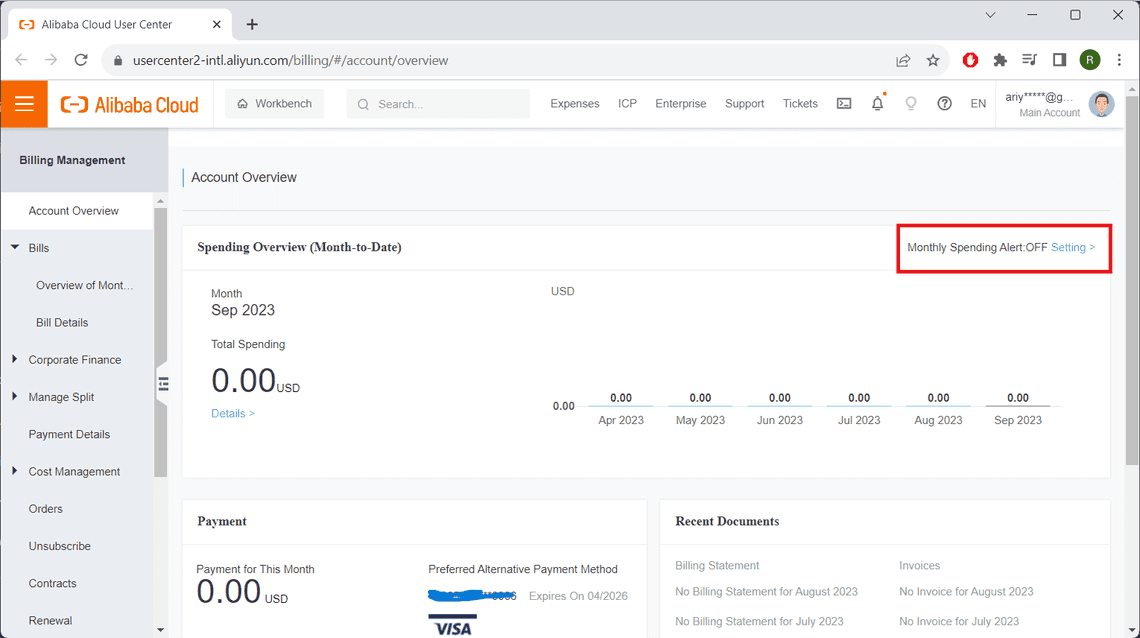Switch to the Tickets menu item
The height and width of the screenshot is (638, 1140).
tap(800, 103)
